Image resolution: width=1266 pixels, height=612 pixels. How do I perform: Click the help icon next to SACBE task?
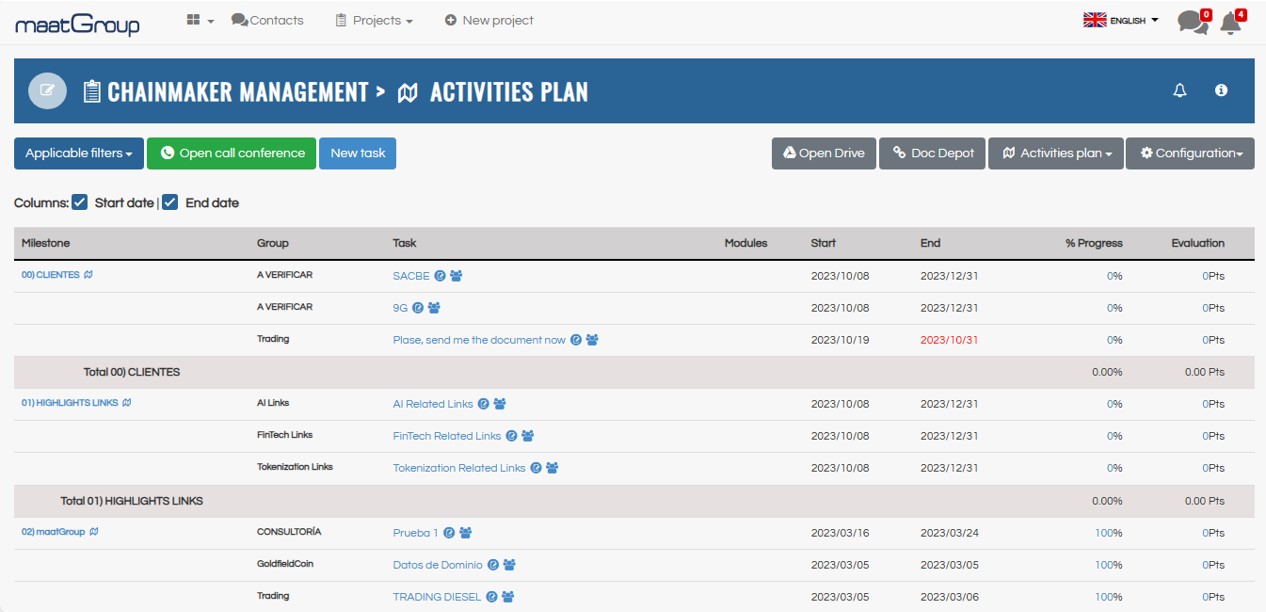(440, 276)
